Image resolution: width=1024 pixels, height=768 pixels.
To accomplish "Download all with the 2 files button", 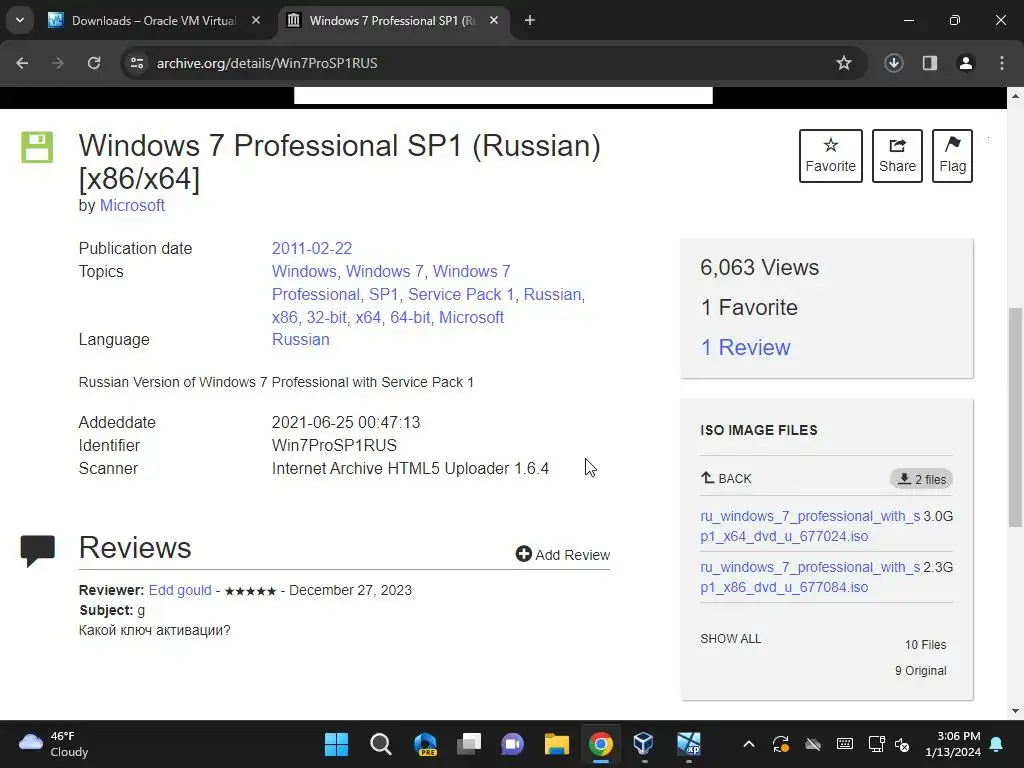I will click(921, 479).
